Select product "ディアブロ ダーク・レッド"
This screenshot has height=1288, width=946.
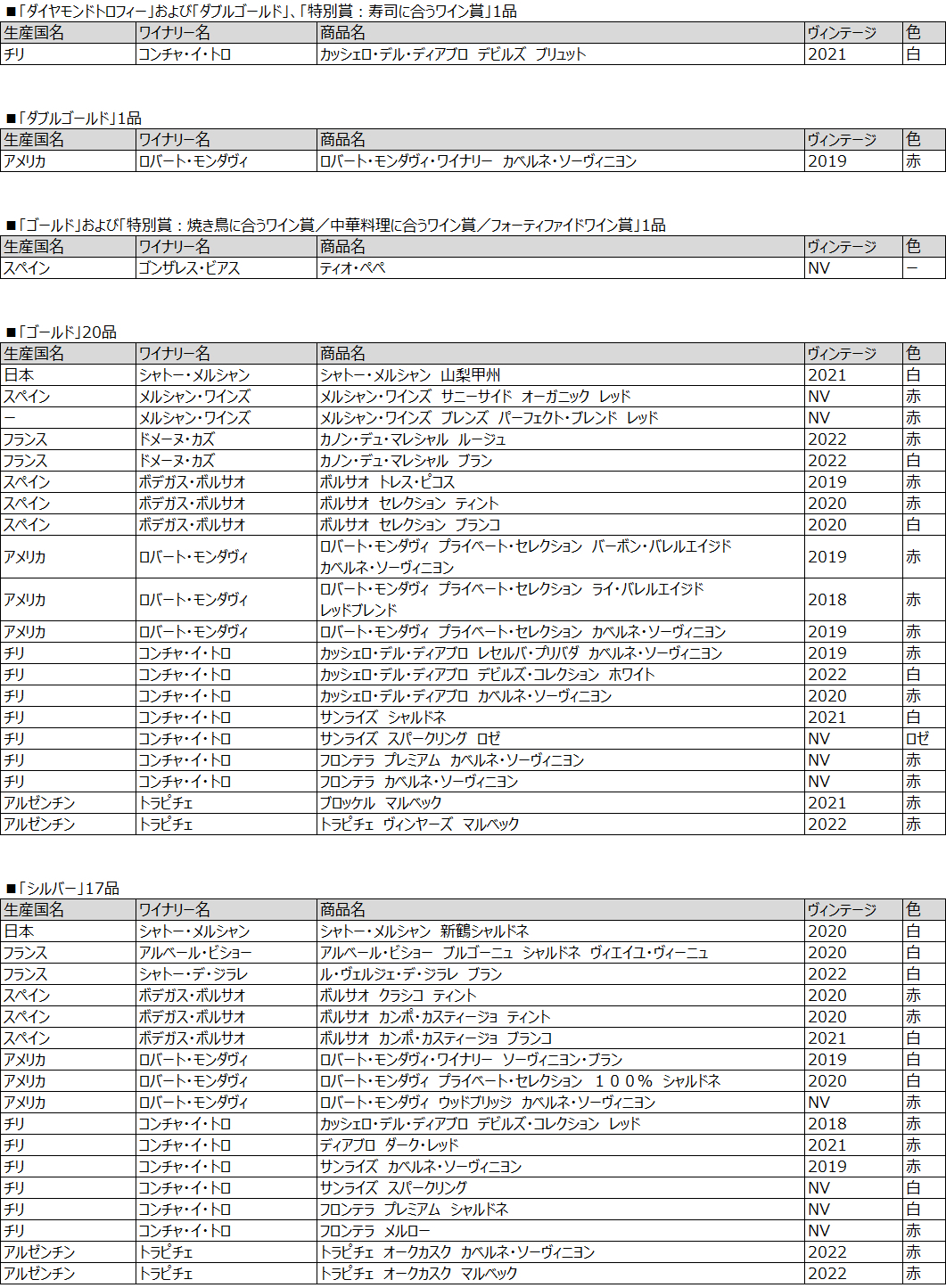tap(389, 1145)
